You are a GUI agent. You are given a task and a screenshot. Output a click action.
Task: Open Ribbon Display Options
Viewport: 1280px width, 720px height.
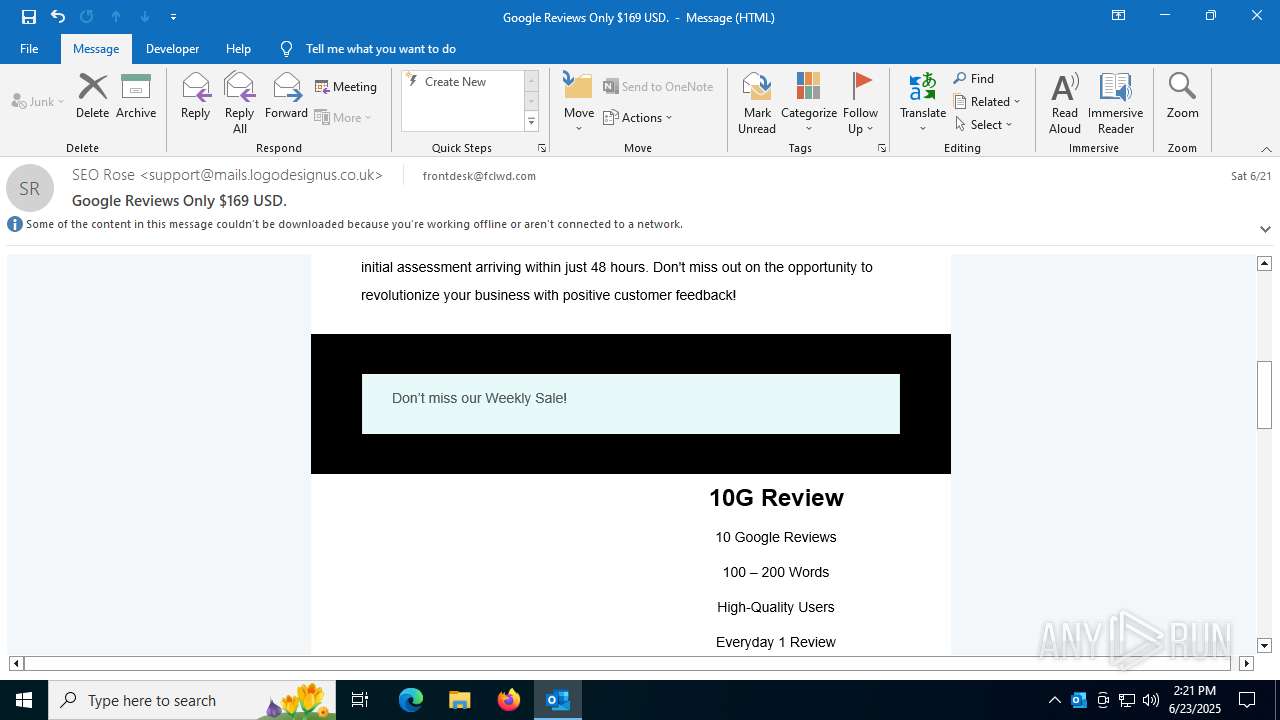click(x=1119, y=16)
